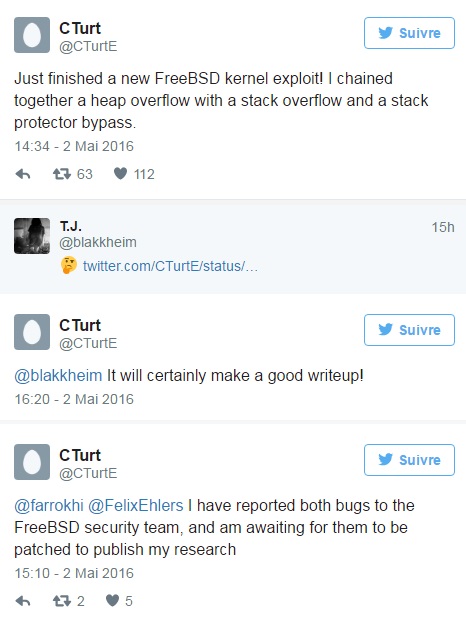Open the @blakkheim mention link
The width and height of the screenshot is (466, 623).
point(58,375)
